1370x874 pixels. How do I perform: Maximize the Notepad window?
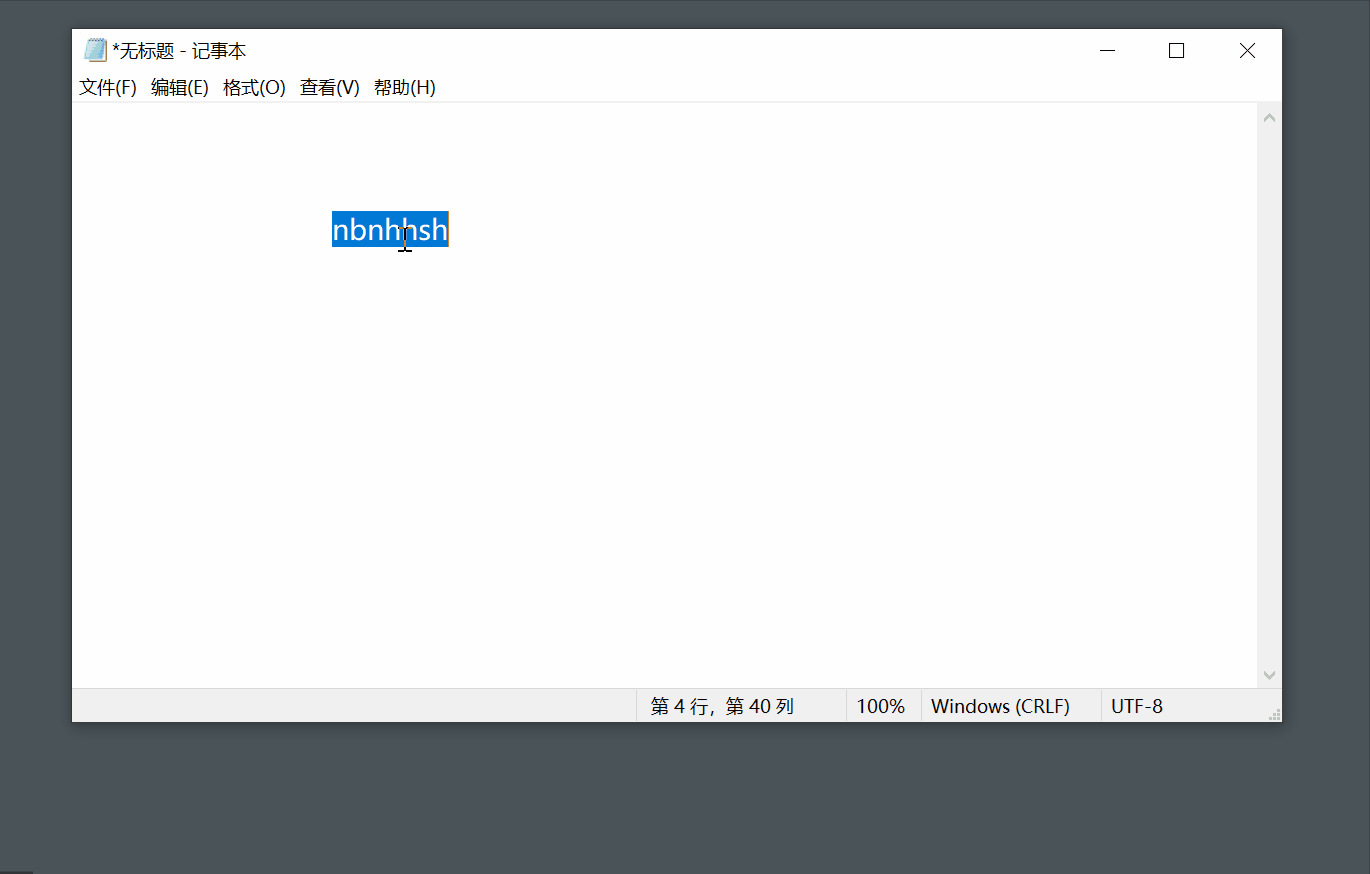point(1176,49)
